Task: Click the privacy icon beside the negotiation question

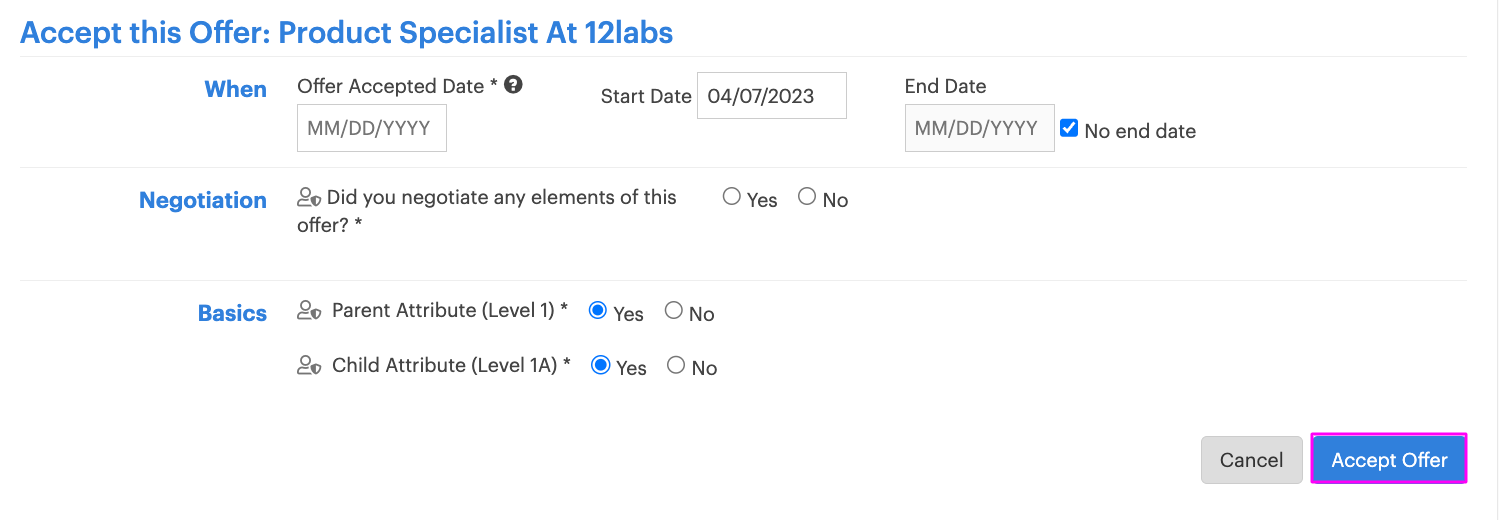Action: pyautogui.click(x=309, y=198)
